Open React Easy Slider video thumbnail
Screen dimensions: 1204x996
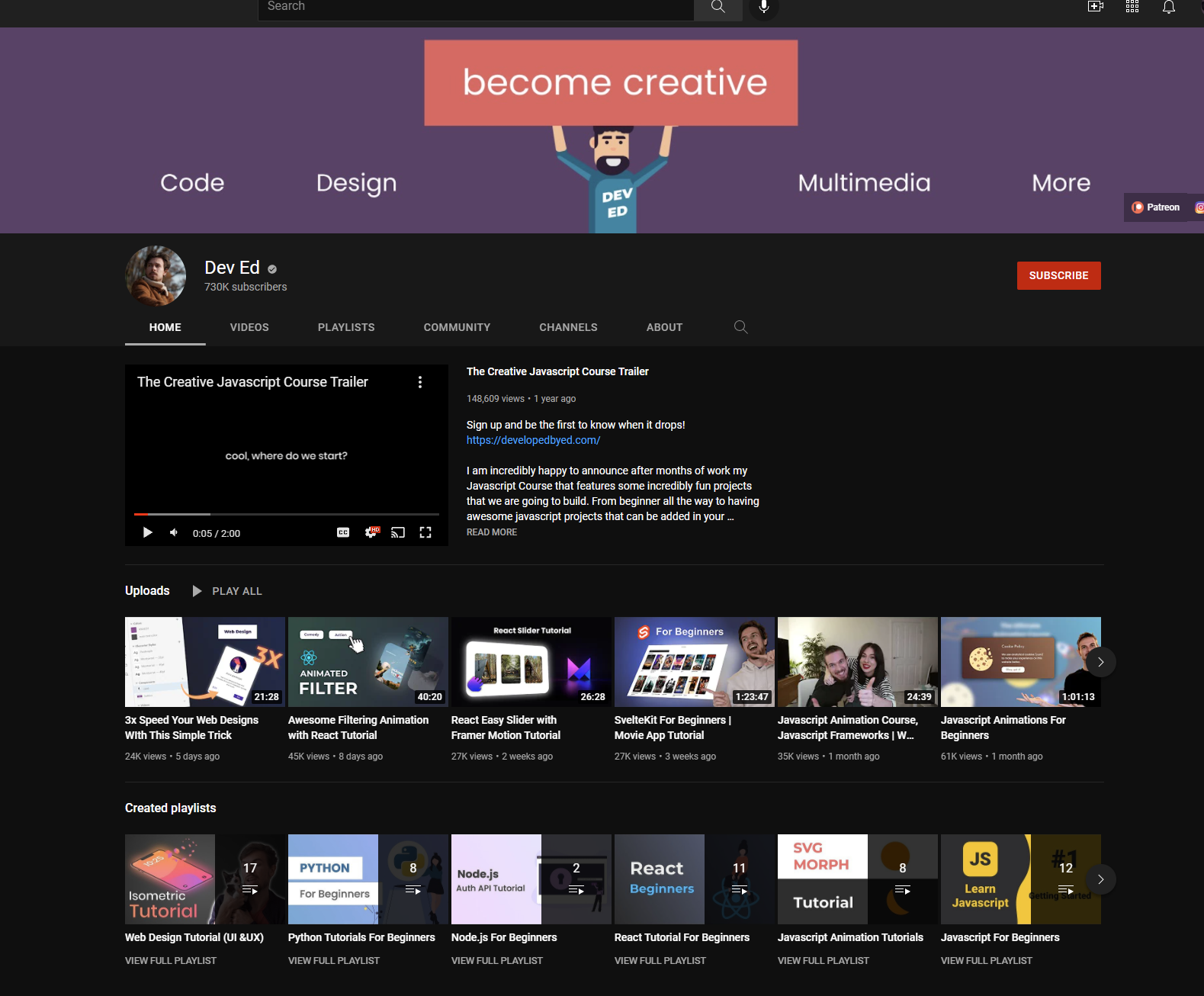click(x=531, y=662)
